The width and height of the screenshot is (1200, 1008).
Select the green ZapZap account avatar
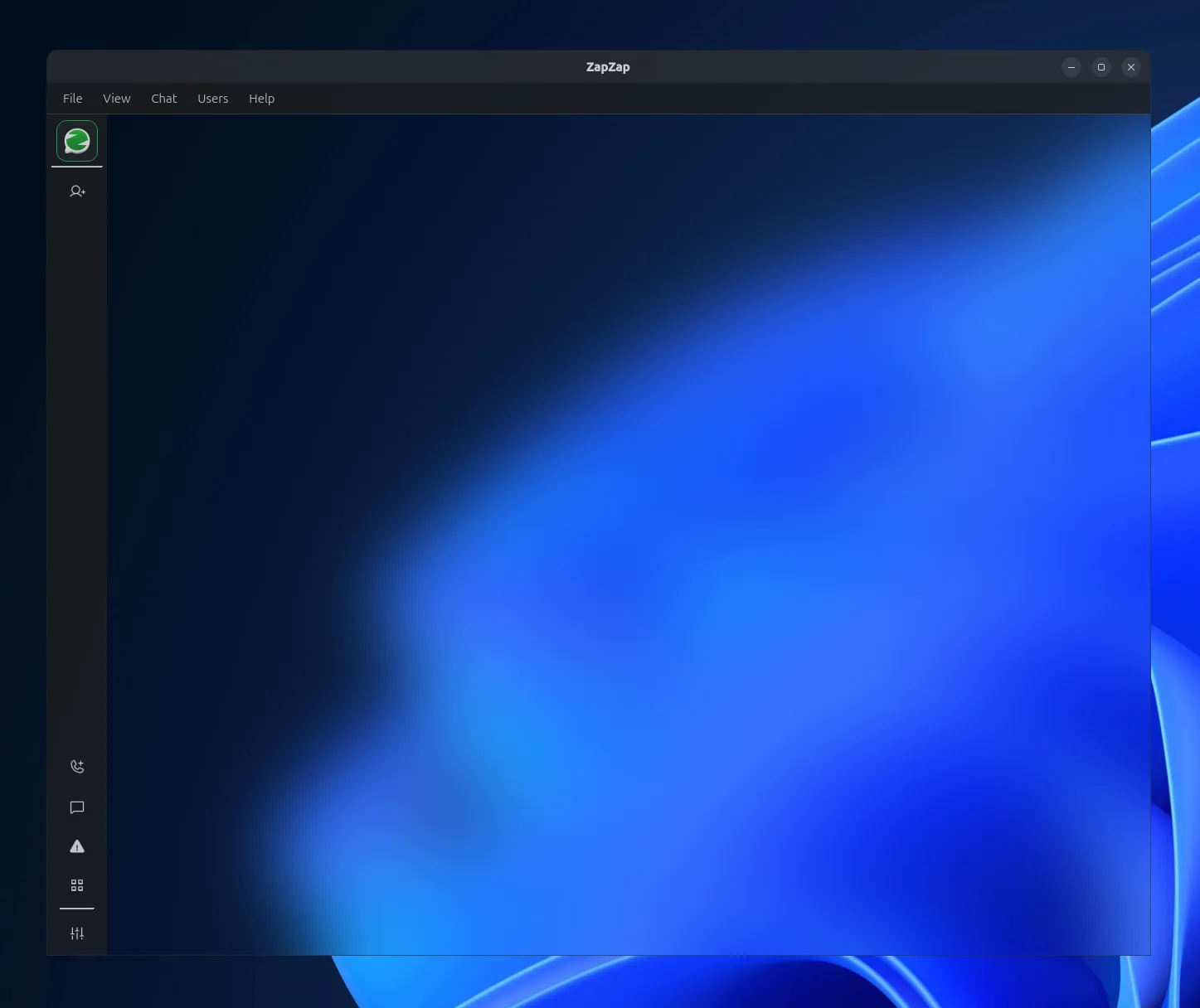pos(77,141)
